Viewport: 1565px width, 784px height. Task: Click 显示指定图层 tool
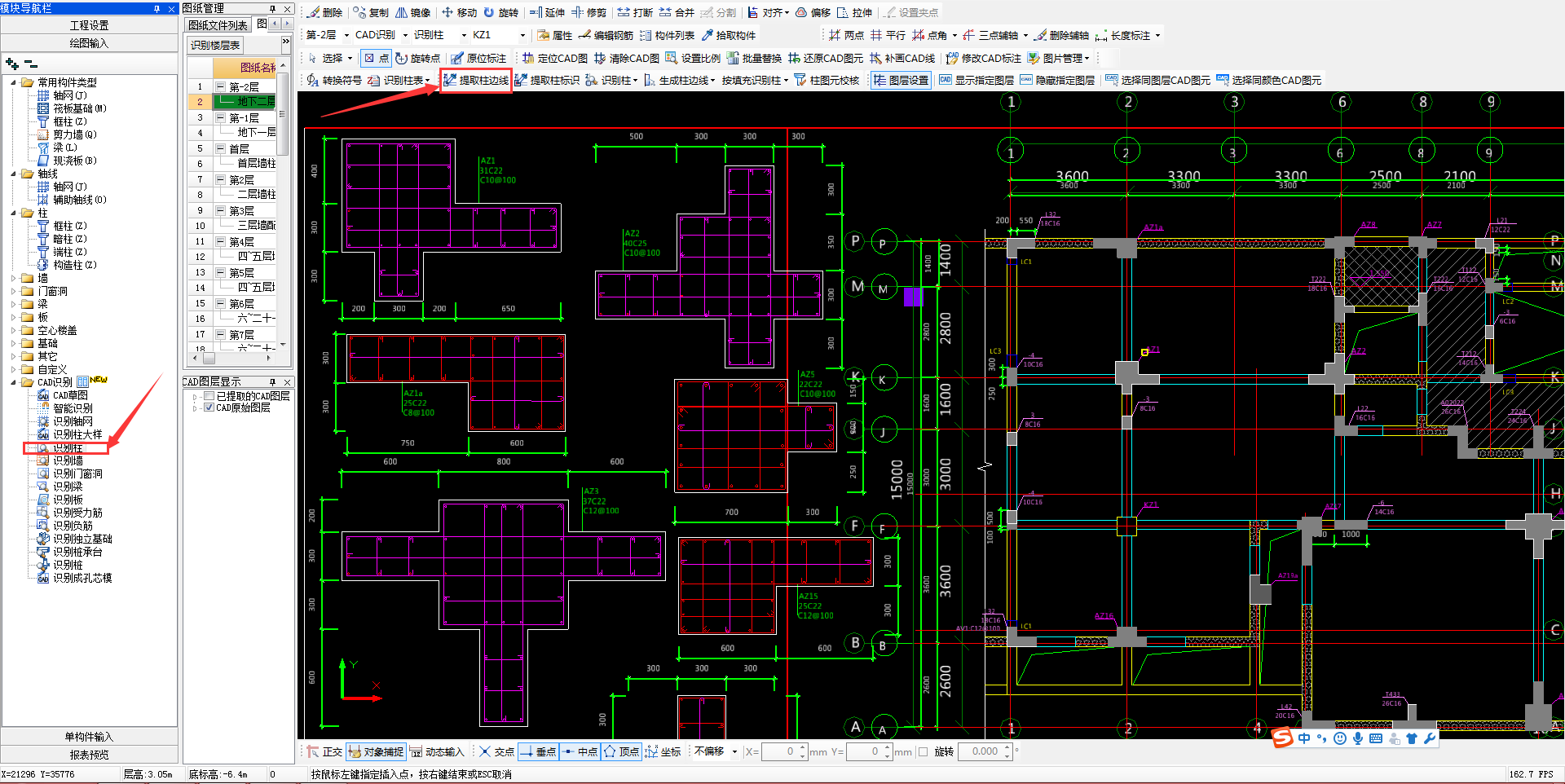976,80
